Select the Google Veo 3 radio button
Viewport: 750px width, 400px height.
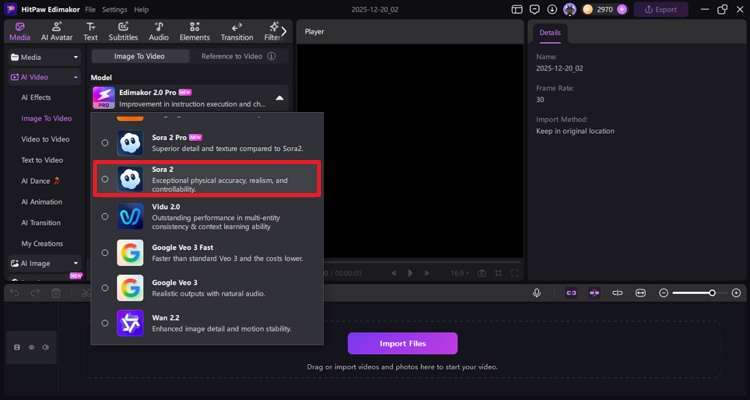[105, 288]
